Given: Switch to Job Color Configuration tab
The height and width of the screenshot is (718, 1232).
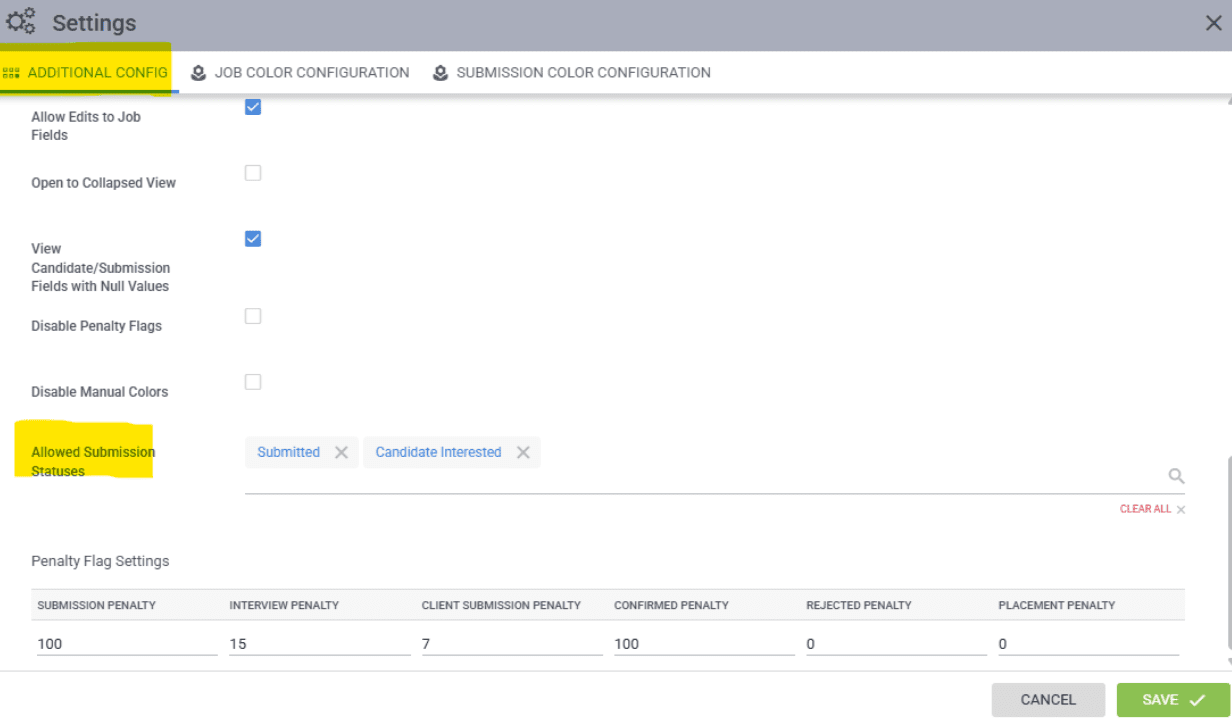Looking at the screenshot, I should (x=311, y=73).
